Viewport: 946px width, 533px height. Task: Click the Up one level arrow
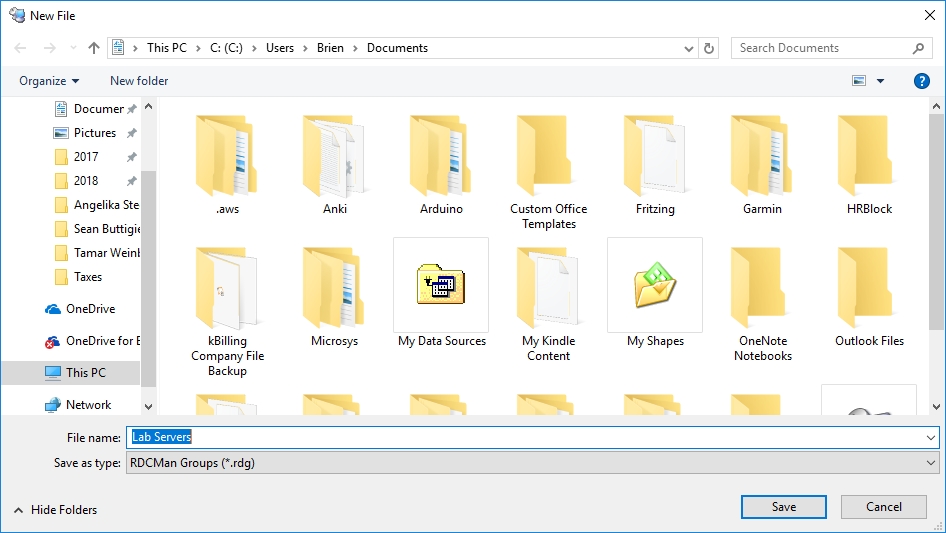[x=94, y=48]
